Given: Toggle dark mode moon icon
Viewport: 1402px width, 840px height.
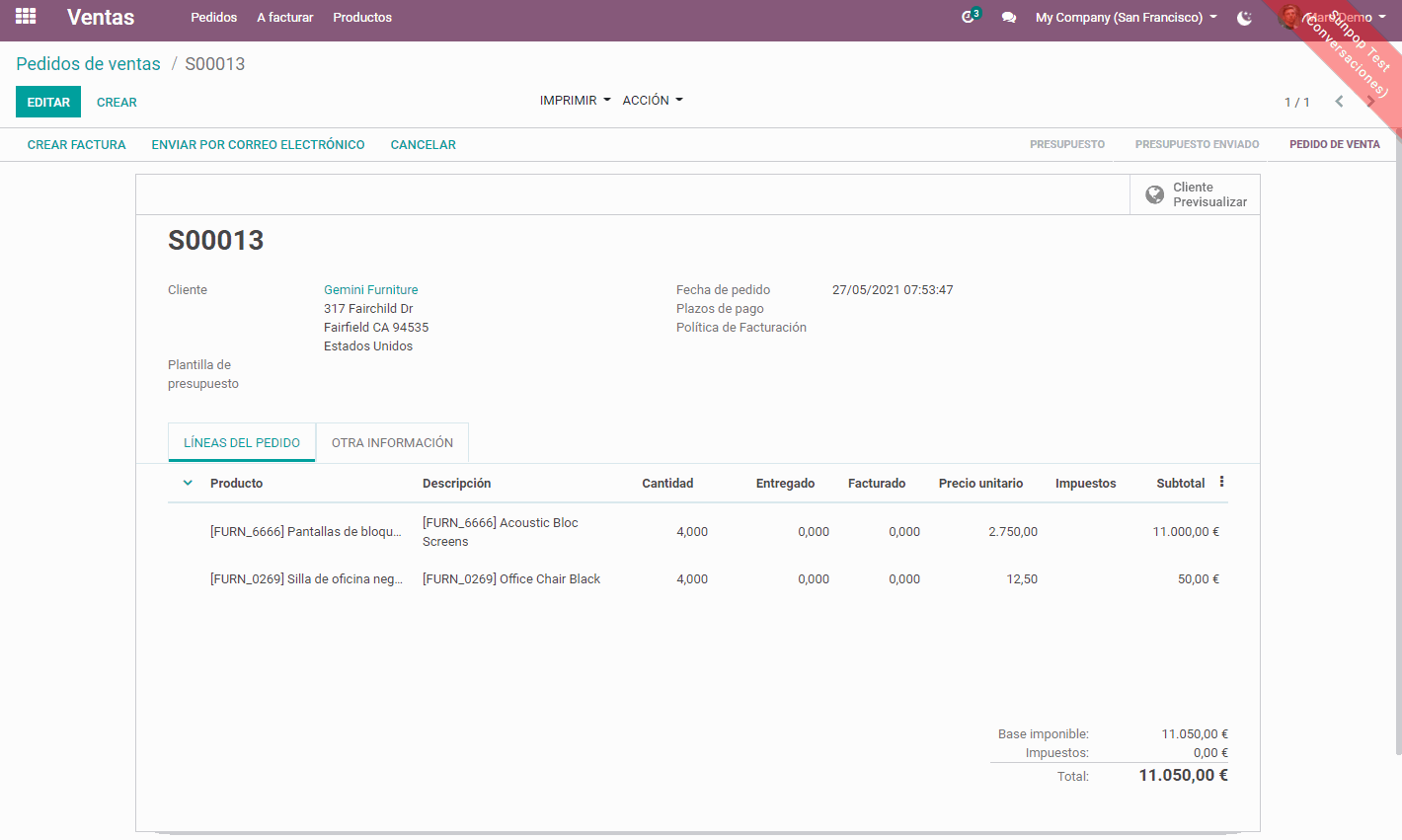Looking at the screenshot, I should tap(1244, 18).
